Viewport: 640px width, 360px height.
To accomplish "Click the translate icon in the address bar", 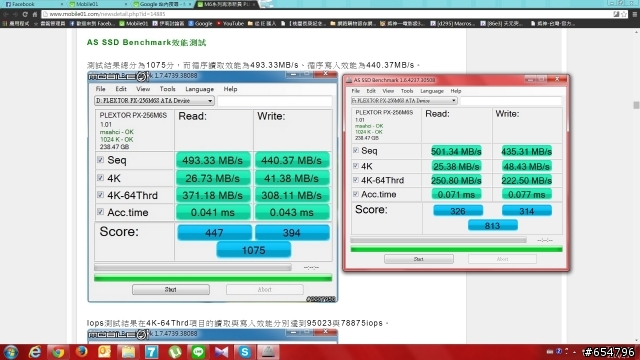I will point(616,14).
